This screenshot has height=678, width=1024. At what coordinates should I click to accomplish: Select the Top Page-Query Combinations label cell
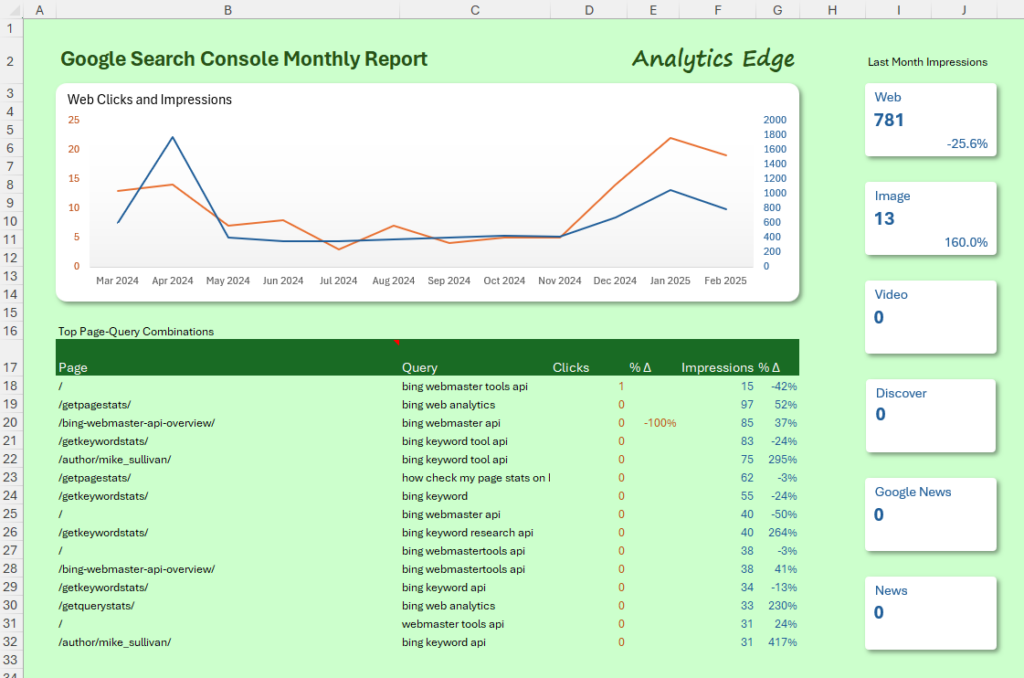[133, 331]
